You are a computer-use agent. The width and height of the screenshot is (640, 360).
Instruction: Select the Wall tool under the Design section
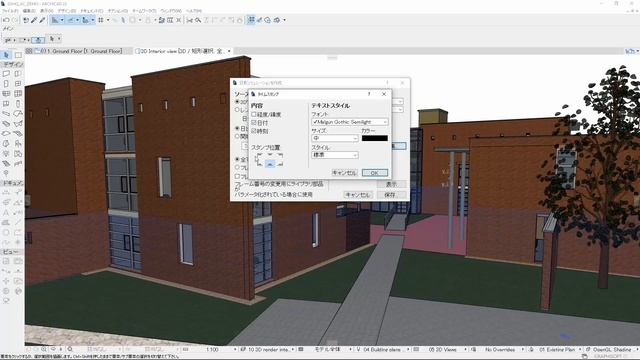(6, 74)
